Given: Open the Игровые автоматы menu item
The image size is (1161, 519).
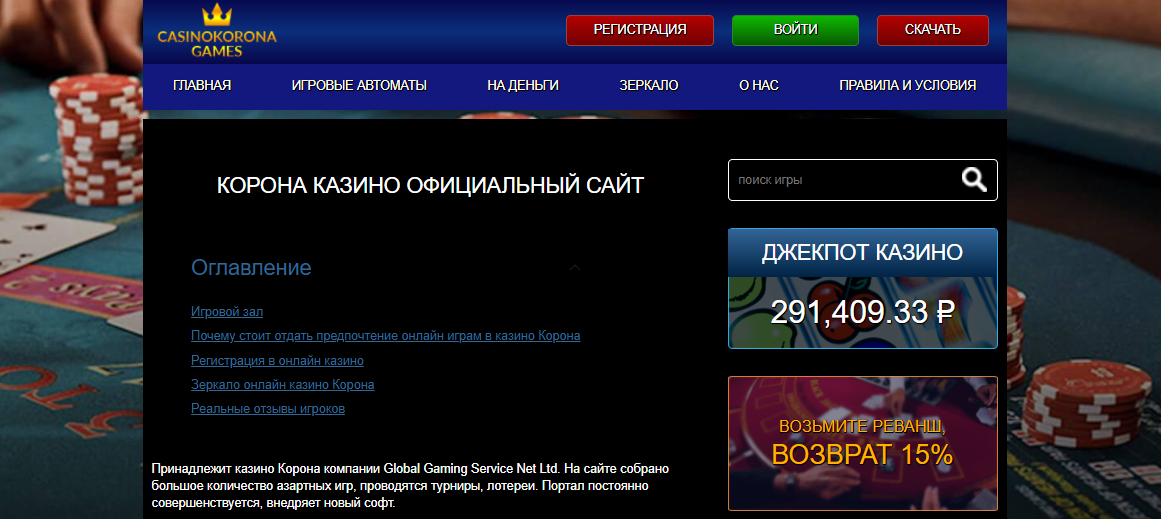Looking at the screenshot, I should 359,85.
